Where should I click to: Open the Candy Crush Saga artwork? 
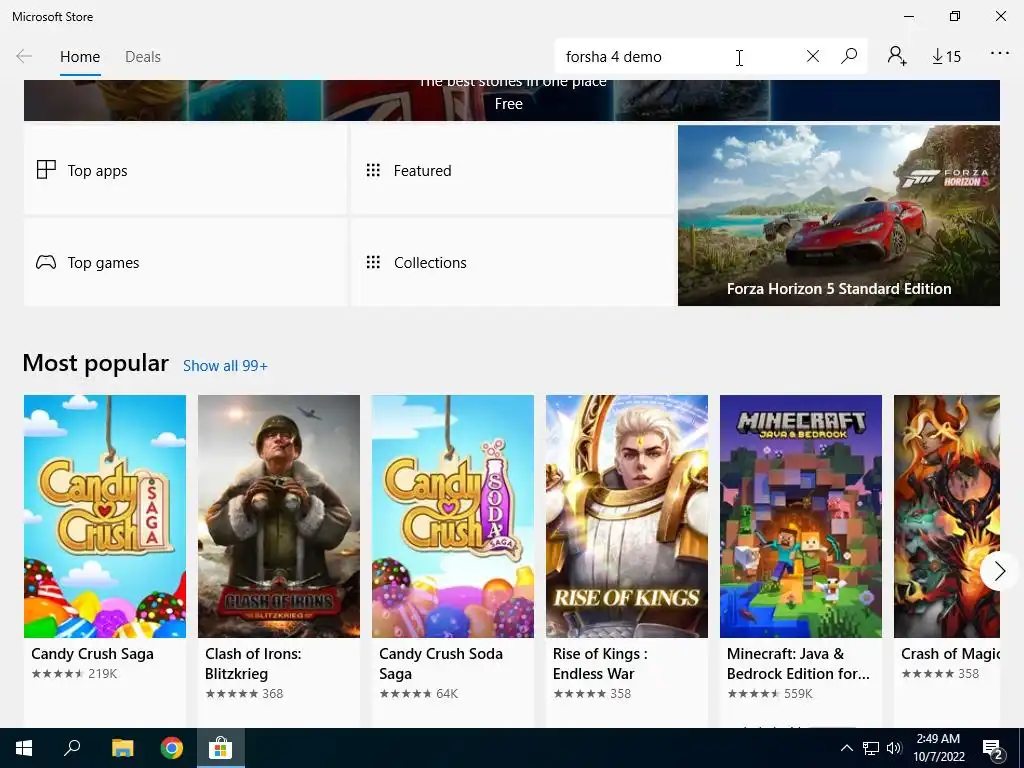click(105, 516)
